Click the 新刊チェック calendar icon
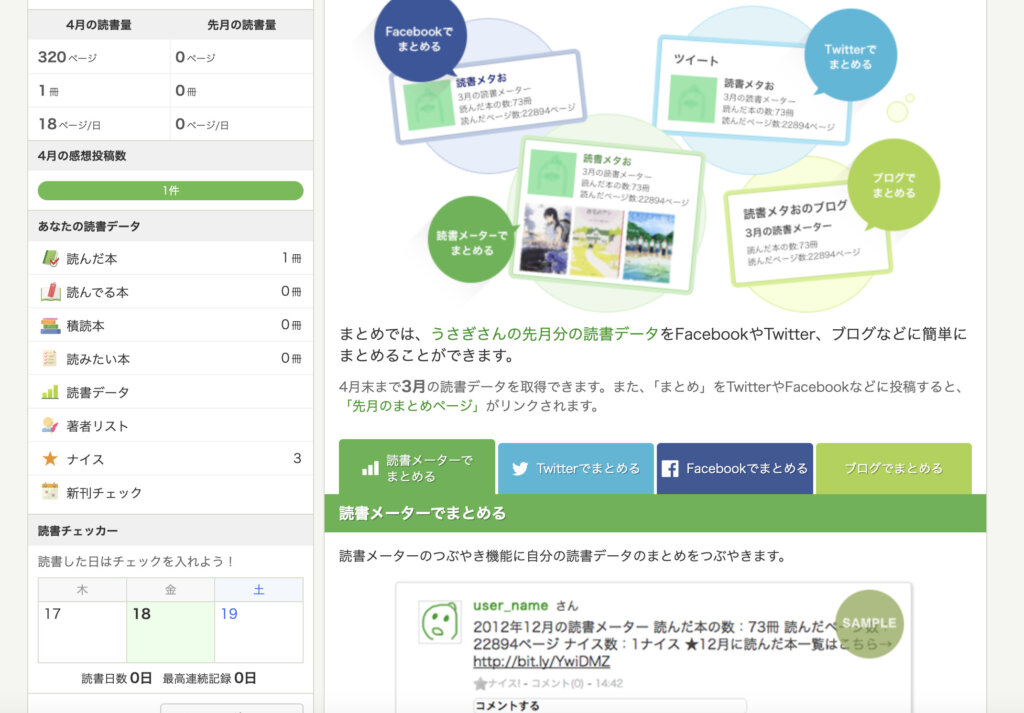This screenshot has width=1024, height=713. click(50, 492)
